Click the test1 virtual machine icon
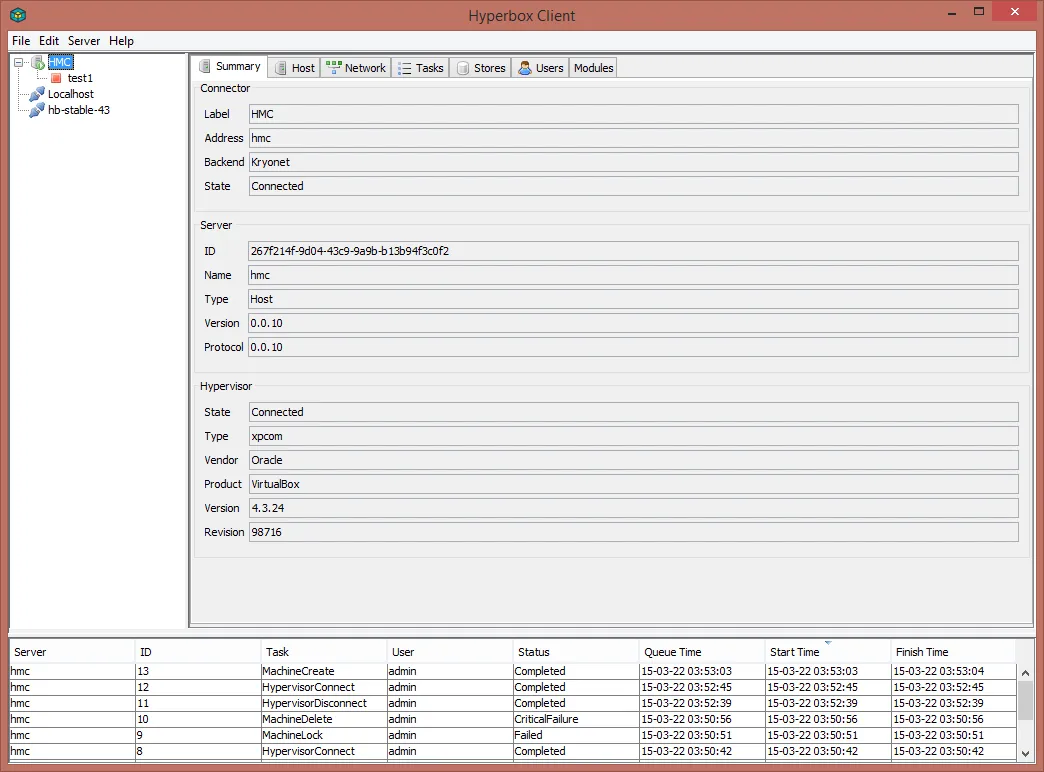 [54, 78]
